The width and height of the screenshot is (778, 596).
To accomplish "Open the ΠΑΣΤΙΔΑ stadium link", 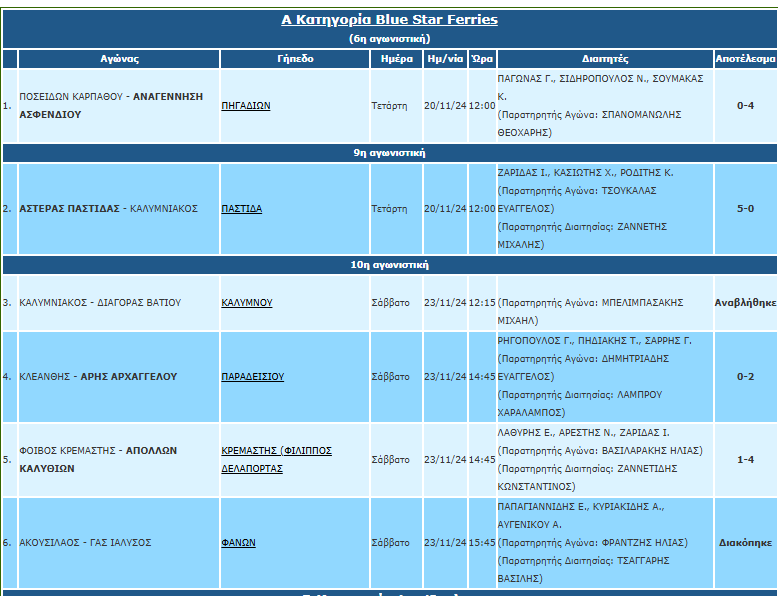I will tap(242, 209).
